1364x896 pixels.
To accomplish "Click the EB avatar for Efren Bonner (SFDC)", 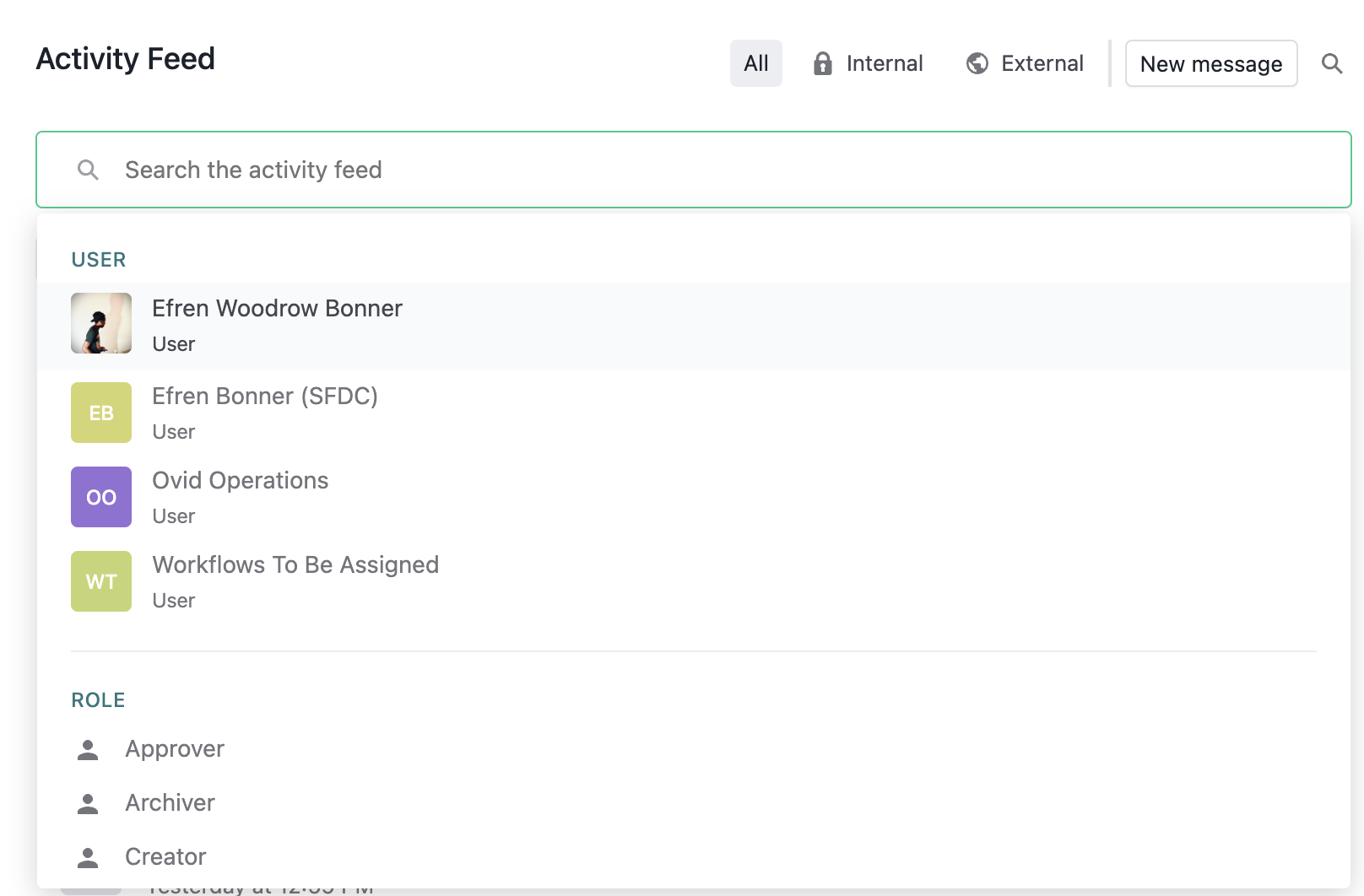I will click(100, 413).
